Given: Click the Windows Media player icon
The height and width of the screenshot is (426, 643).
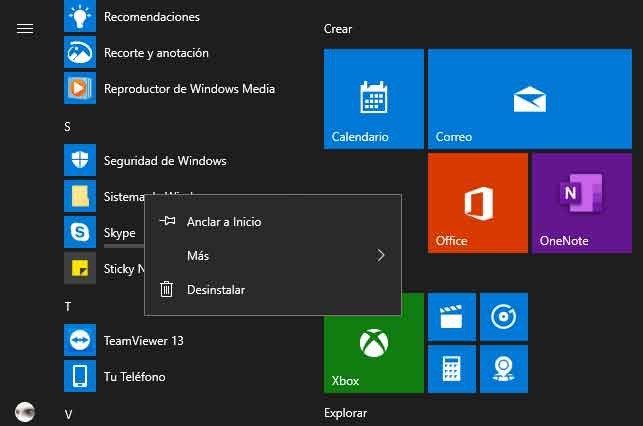Looking at the screenshot, I should [x=80, y=88].
